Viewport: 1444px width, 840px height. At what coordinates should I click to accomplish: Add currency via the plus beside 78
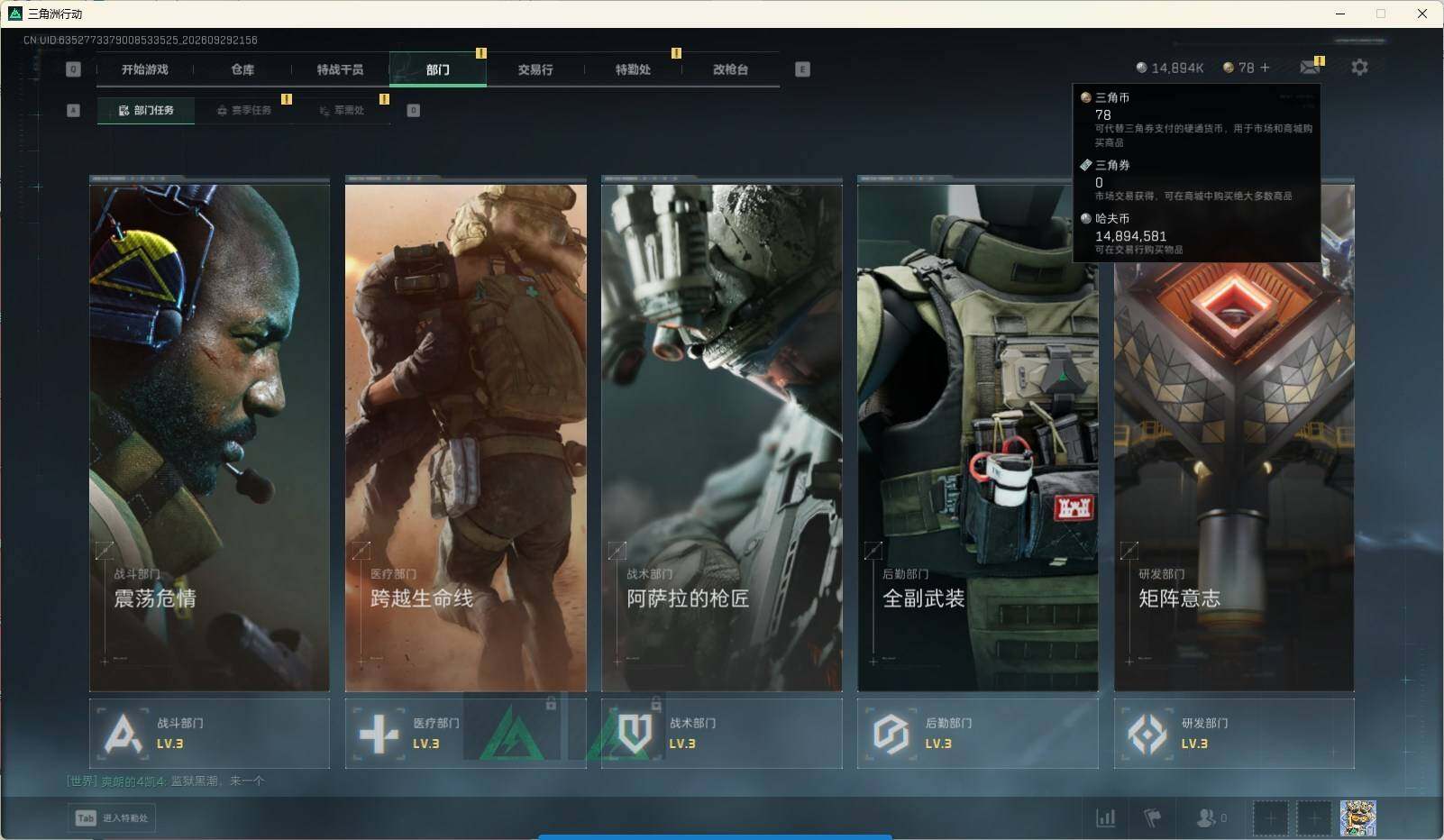pos(1265,68)
